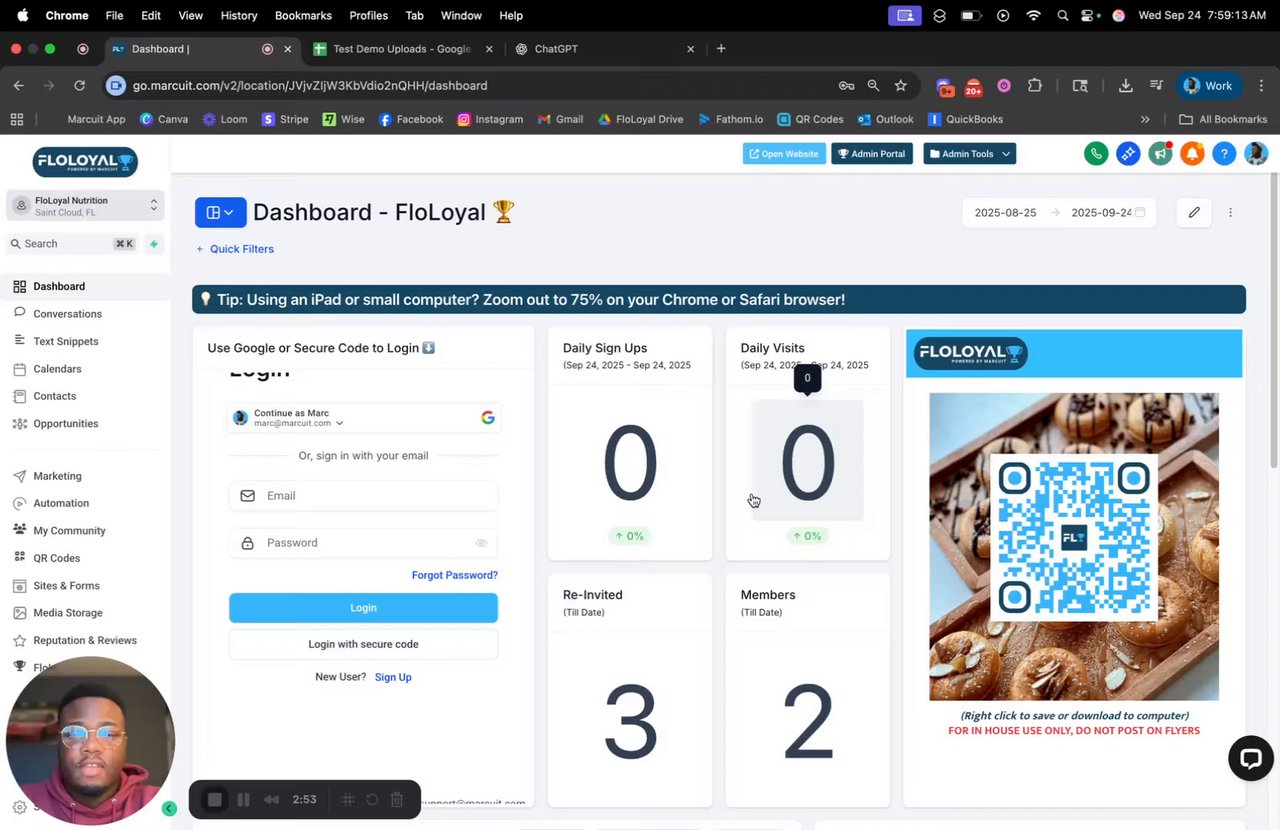The width and height of the screenshot is (1280, 830).
Task: Expand the marc@marcuit.com account chevron
Action: (x=339, y=424)
